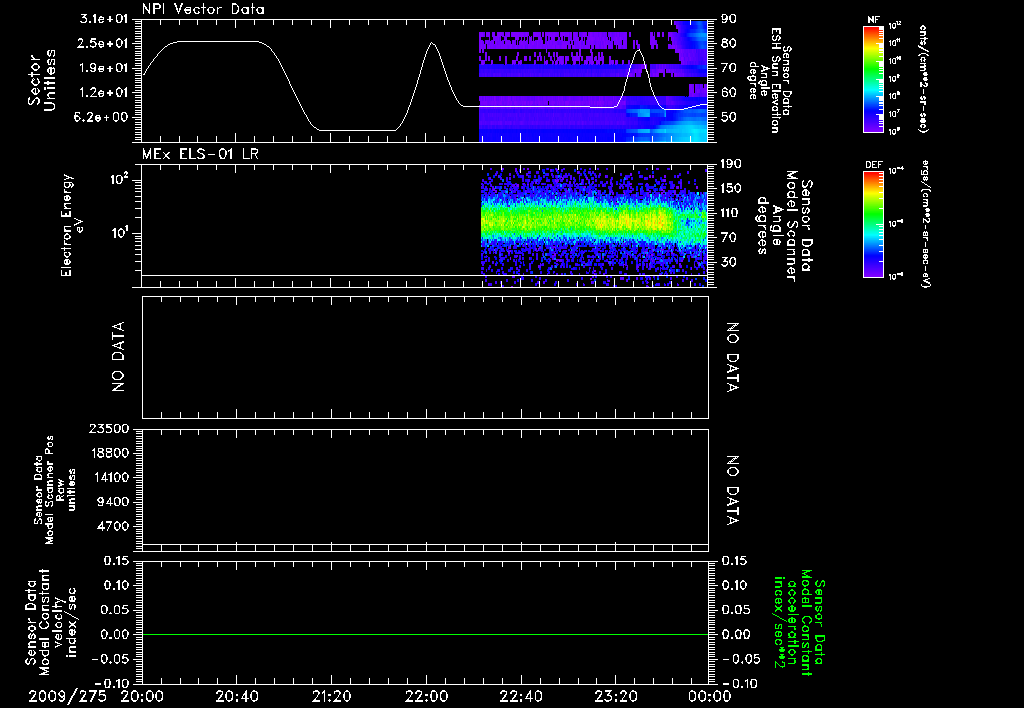1024x708 pixels.
Task: Click the "00:00" time tick label
Action: click(x=710, y=696)
